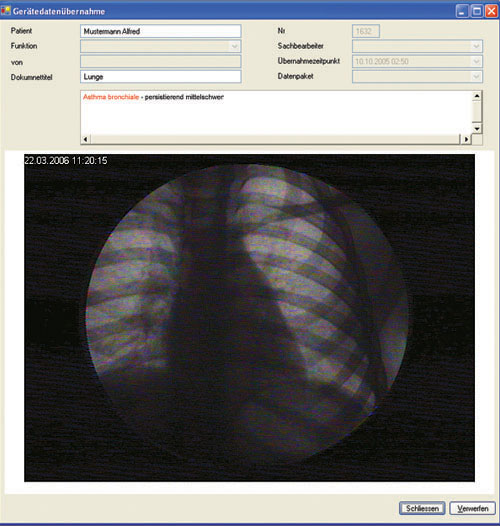Click the Schliessen button
Viewport: 500px width, 526px height.
422,509
